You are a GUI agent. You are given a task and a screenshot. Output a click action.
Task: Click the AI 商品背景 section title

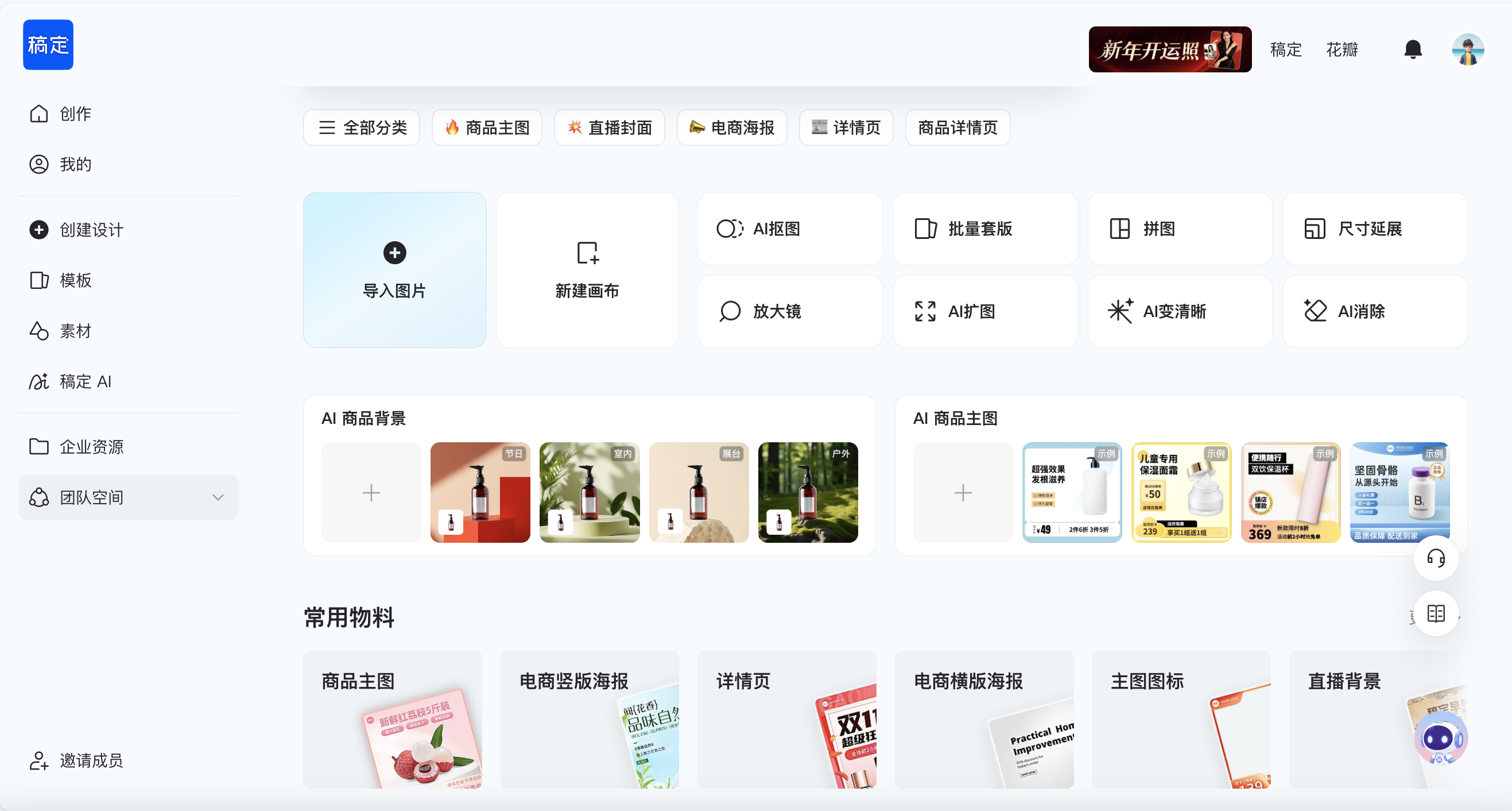click(363, 419)
